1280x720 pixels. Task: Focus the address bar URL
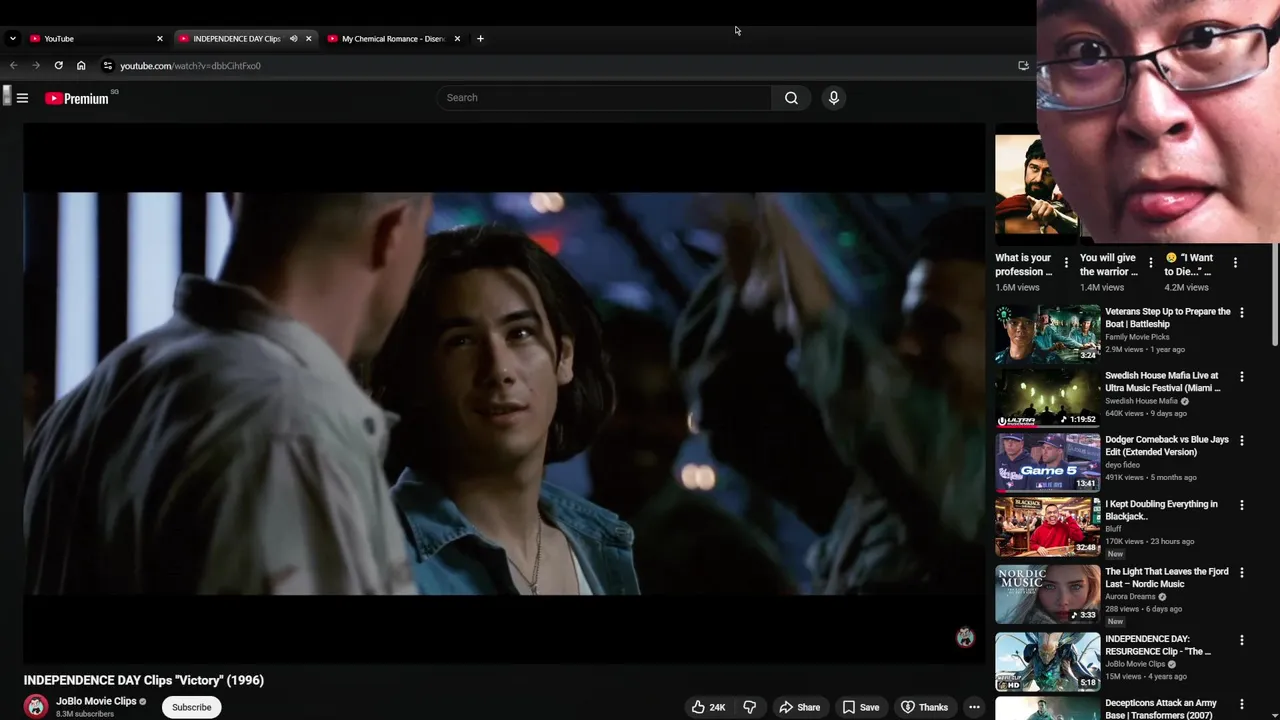190,66
